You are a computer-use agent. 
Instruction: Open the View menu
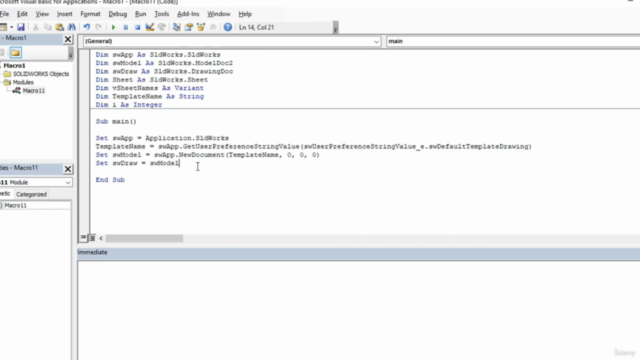point(42,14)
